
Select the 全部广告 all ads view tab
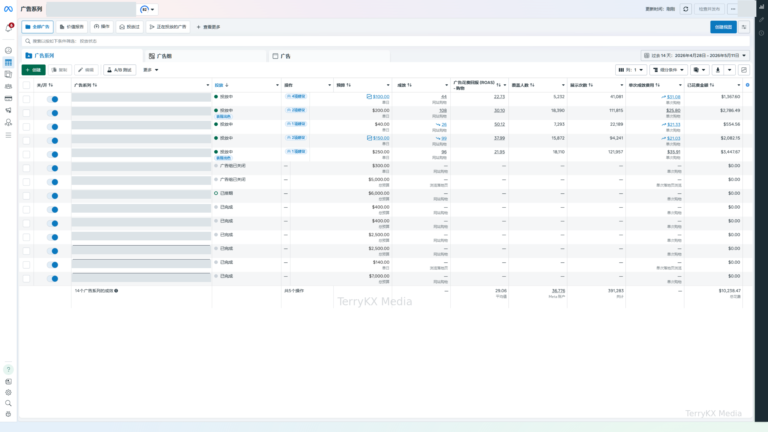tap(37, 27)
